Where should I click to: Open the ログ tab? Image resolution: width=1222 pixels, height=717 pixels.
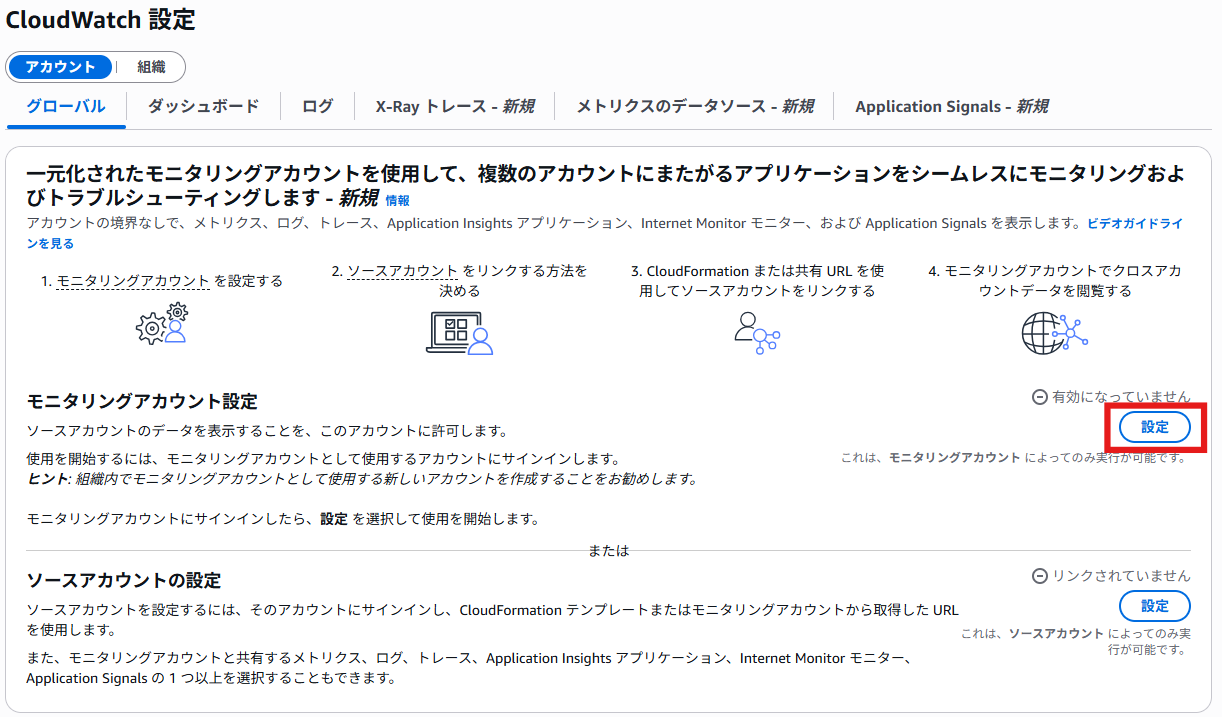coord(317,106)
